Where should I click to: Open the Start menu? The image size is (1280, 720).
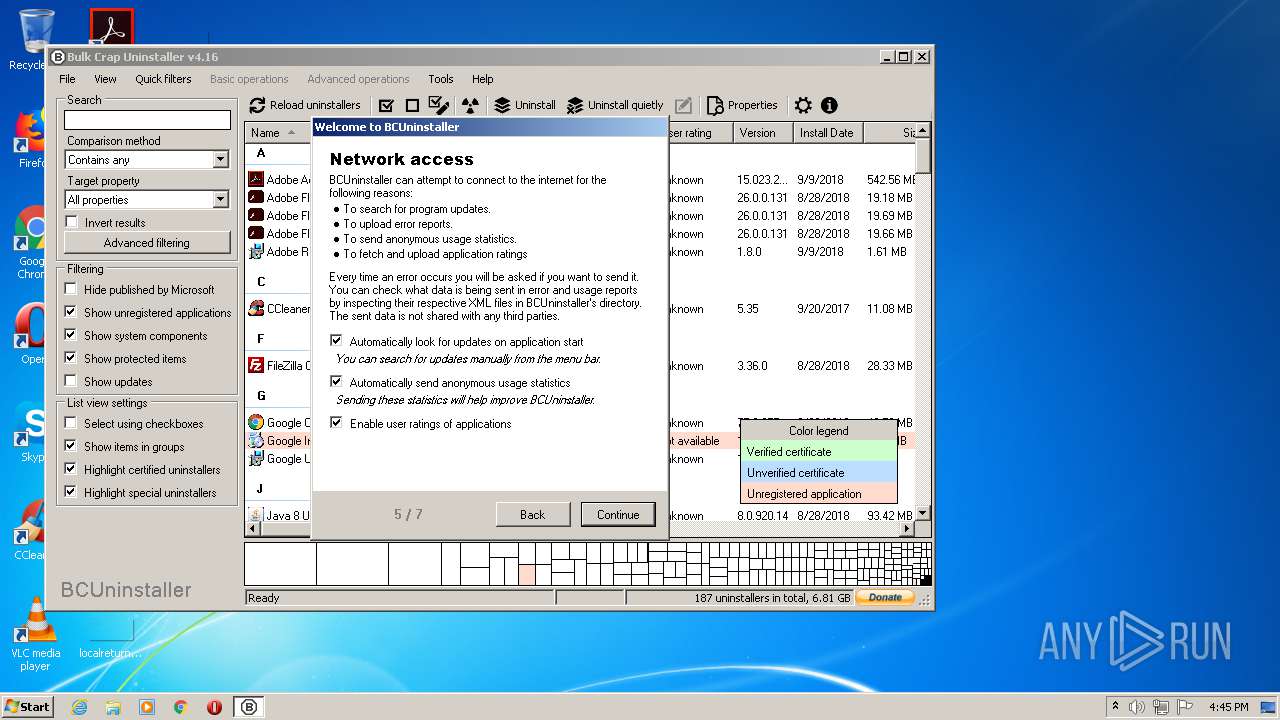pos(27,706)
